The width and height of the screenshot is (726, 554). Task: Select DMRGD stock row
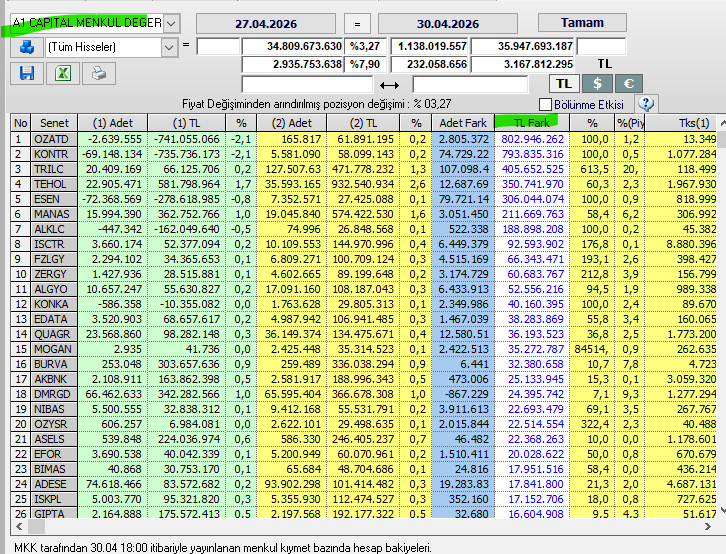point(363,394)
